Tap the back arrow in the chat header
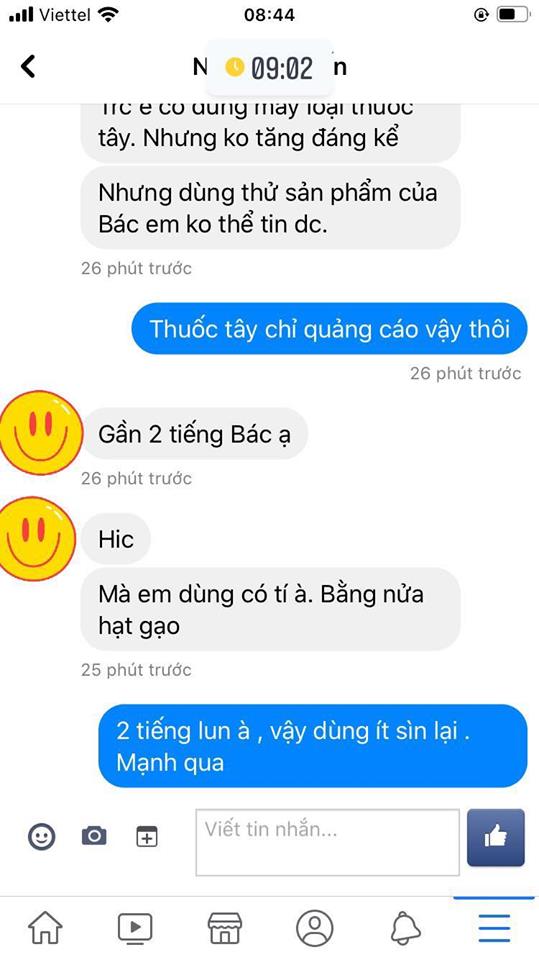Viewport: 539px width, 960px height. pyautogui.click(x=28, y=66)
